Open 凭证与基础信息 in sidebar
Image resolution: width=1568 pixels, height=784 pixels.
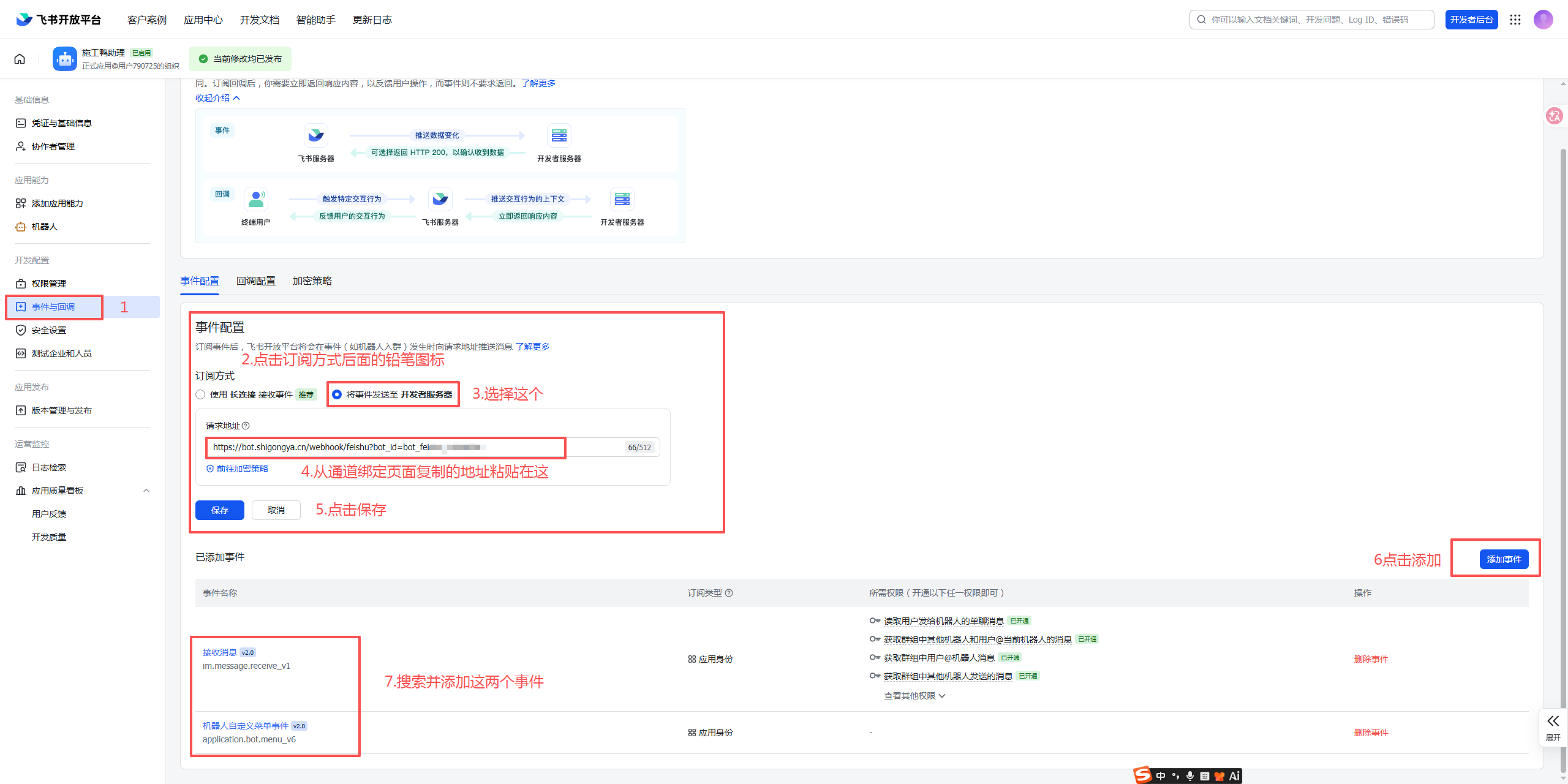point(62,123)
